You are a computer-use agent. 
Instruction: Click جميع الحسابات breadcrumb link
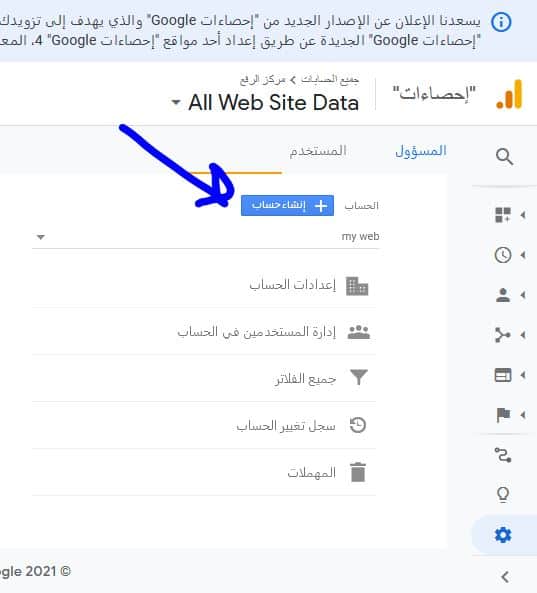[x=330, y=79]
